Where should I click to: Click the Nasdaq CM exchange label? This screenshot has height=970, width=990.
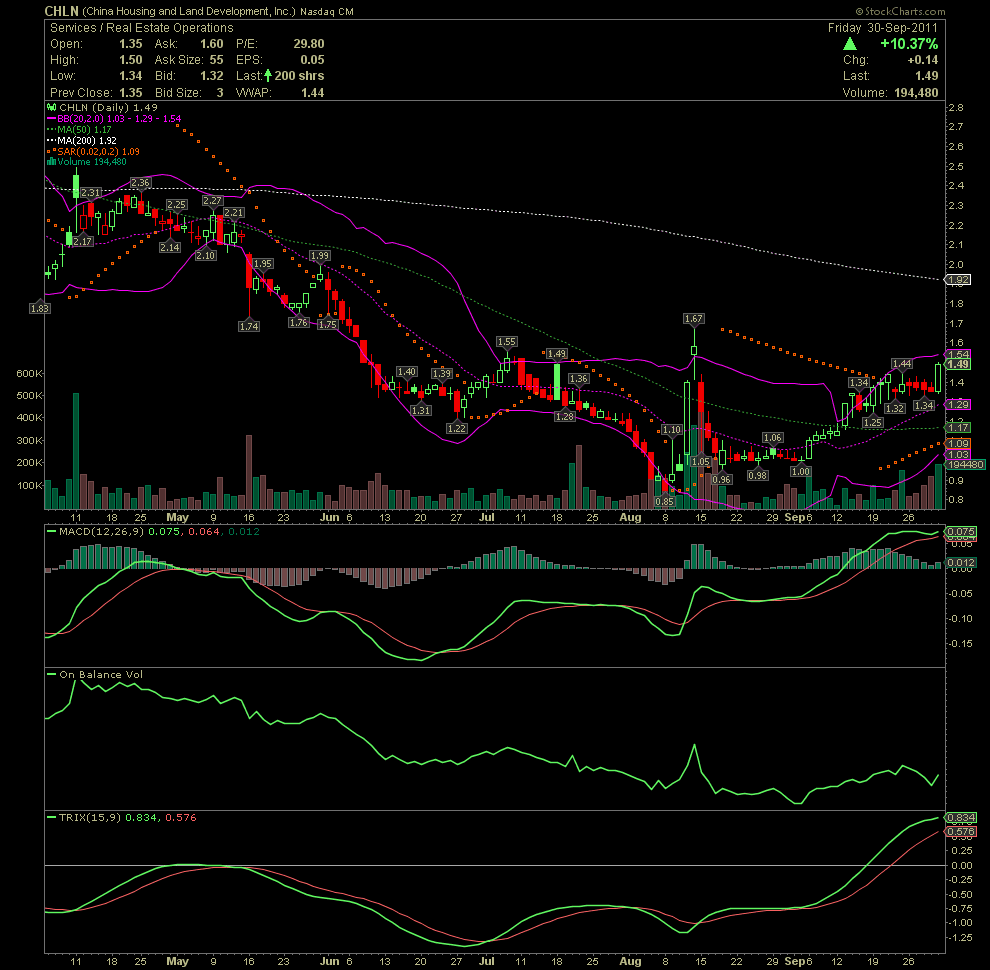[326, 12]
